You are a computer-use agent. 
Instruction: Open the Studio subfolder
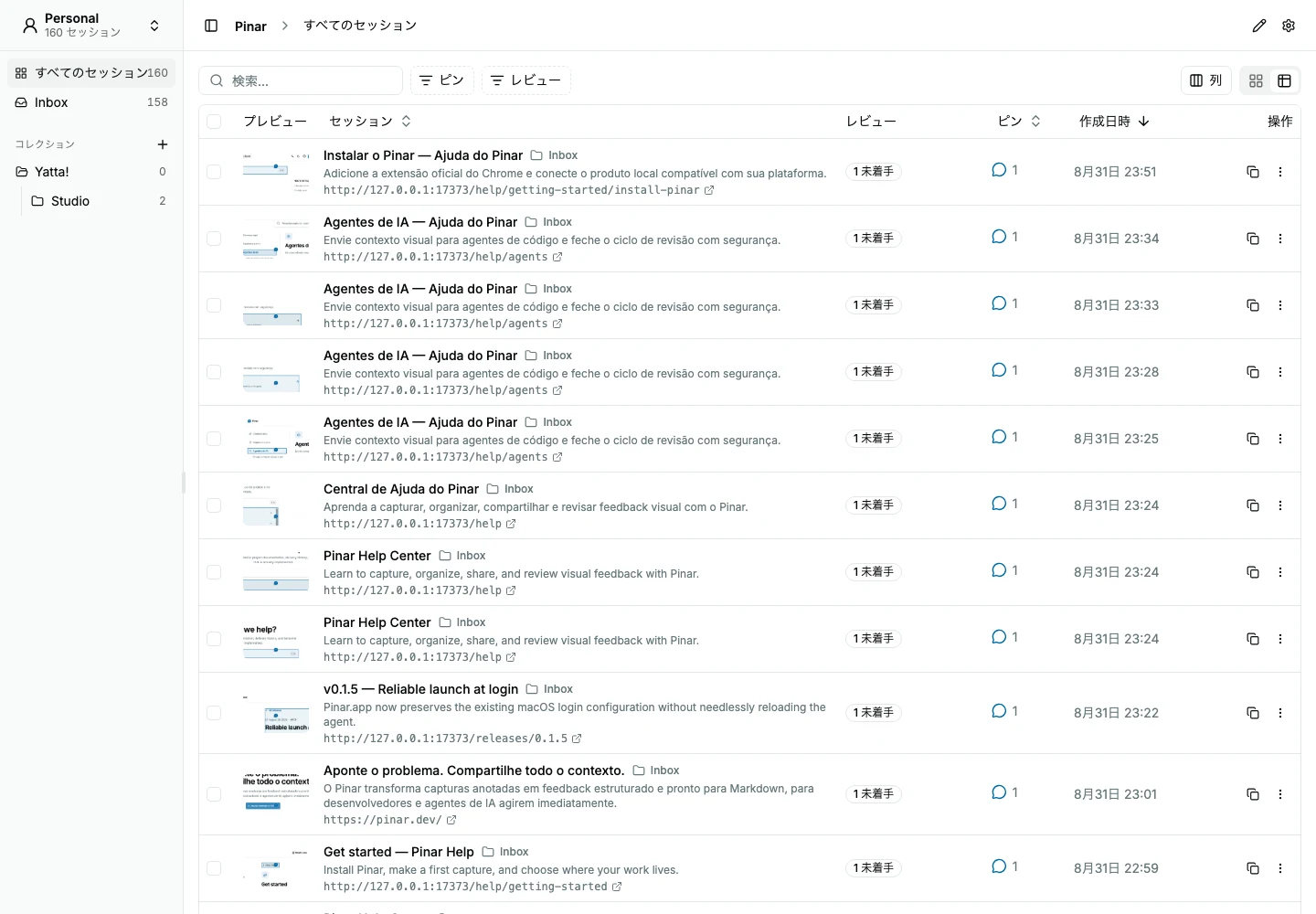[x=99, y=201]
